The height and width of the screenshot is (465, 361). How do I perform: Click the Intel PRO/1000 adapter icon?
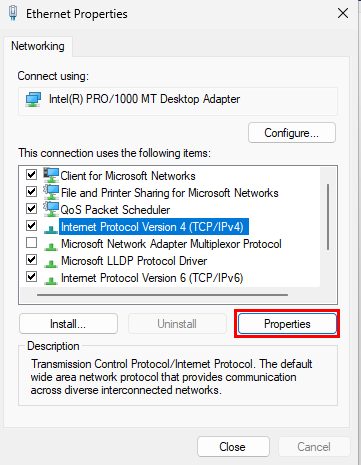tap(33, 99)
